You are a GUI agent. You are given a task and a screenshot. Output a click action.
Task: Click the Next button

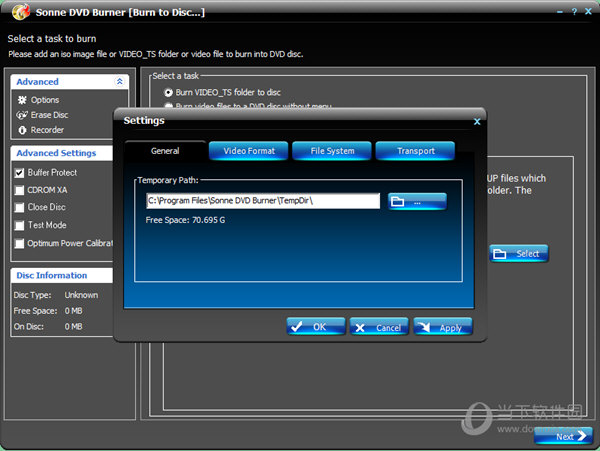point(564,436)
